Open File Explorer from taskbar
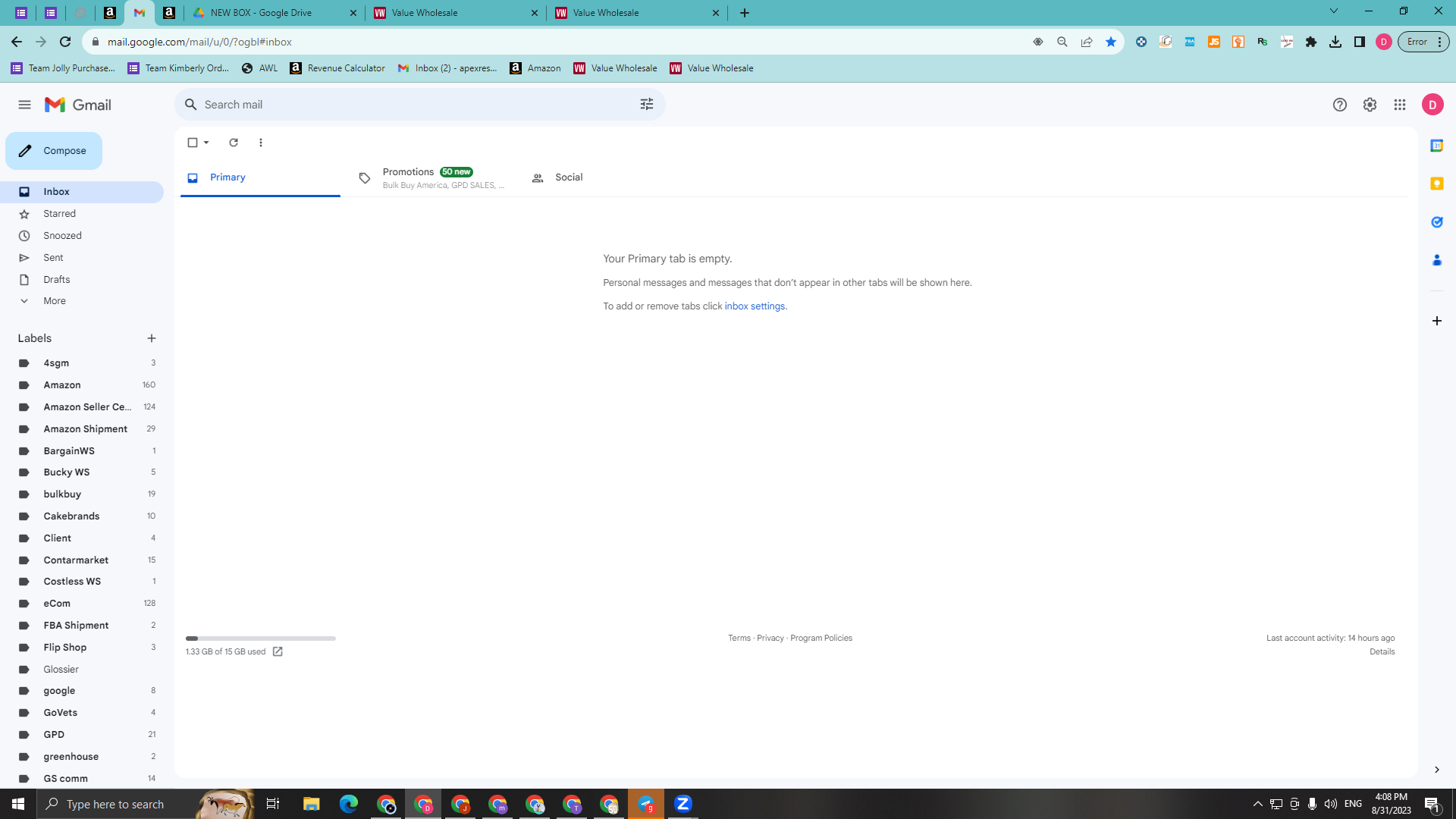 click(x=312, y=804)
